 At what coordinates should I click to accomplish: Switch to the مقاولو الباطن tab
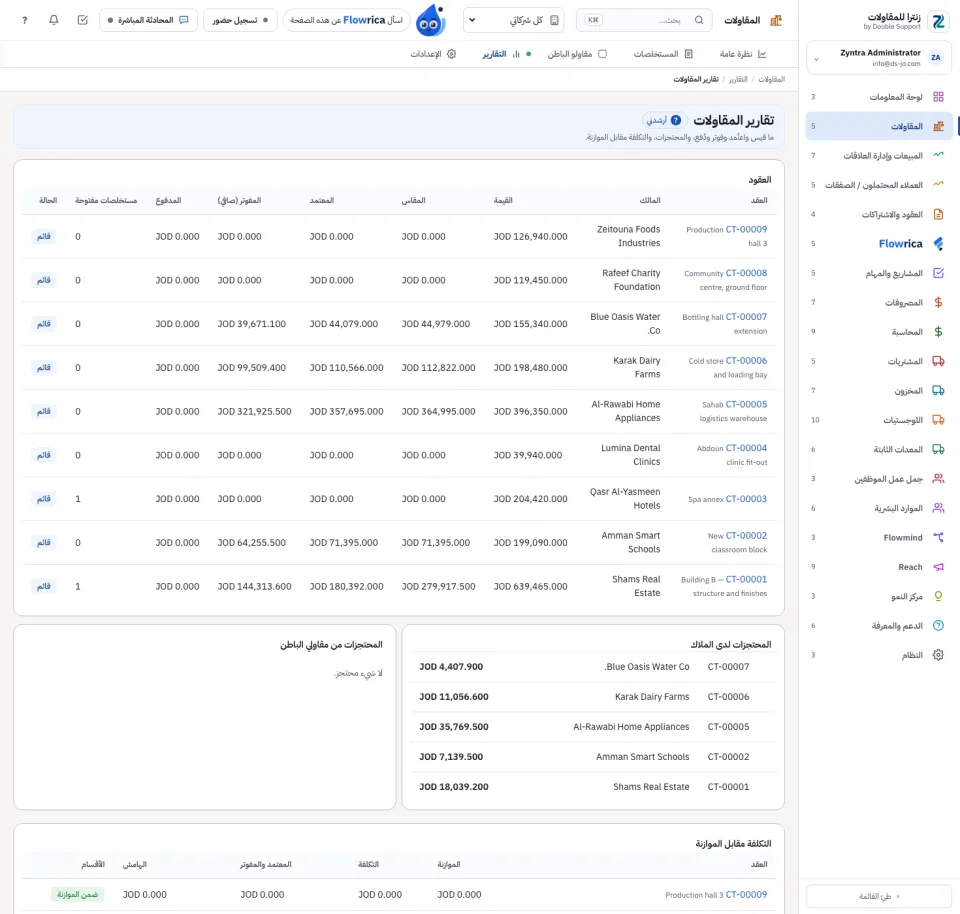(x=577, y=54)
